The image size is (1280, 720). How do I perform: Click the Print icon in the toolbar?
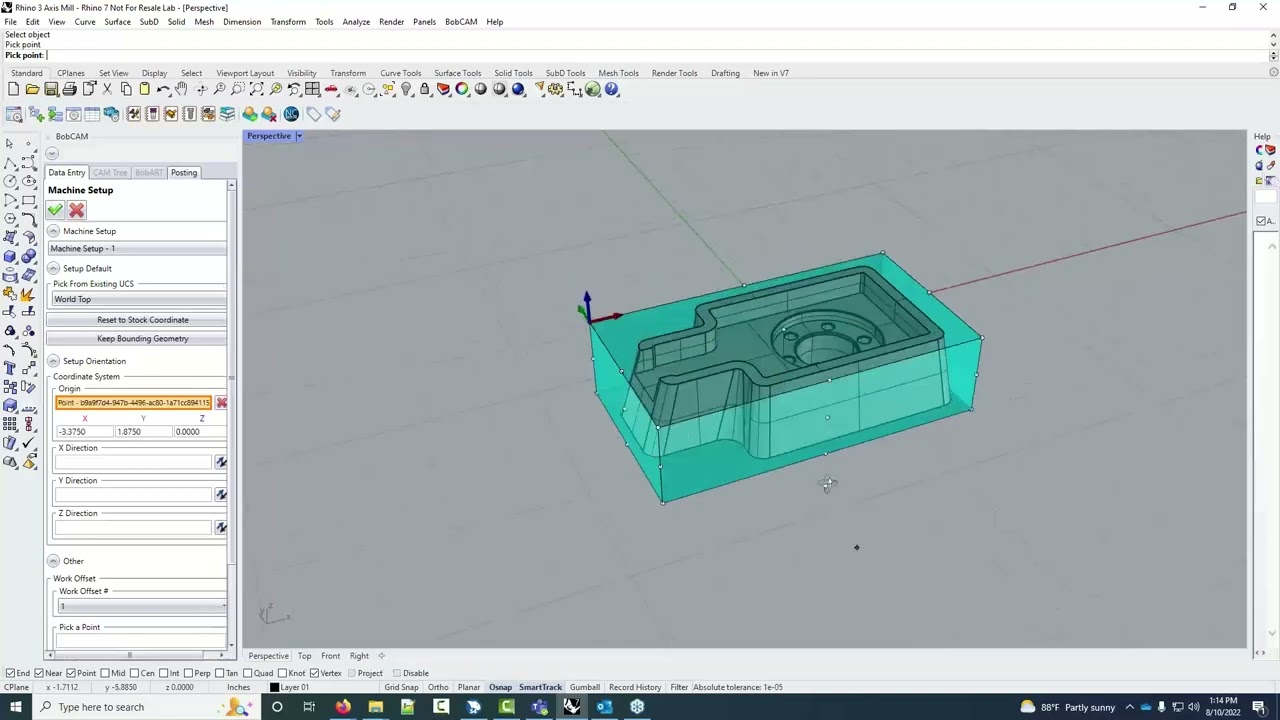click(x=70, y=89)
